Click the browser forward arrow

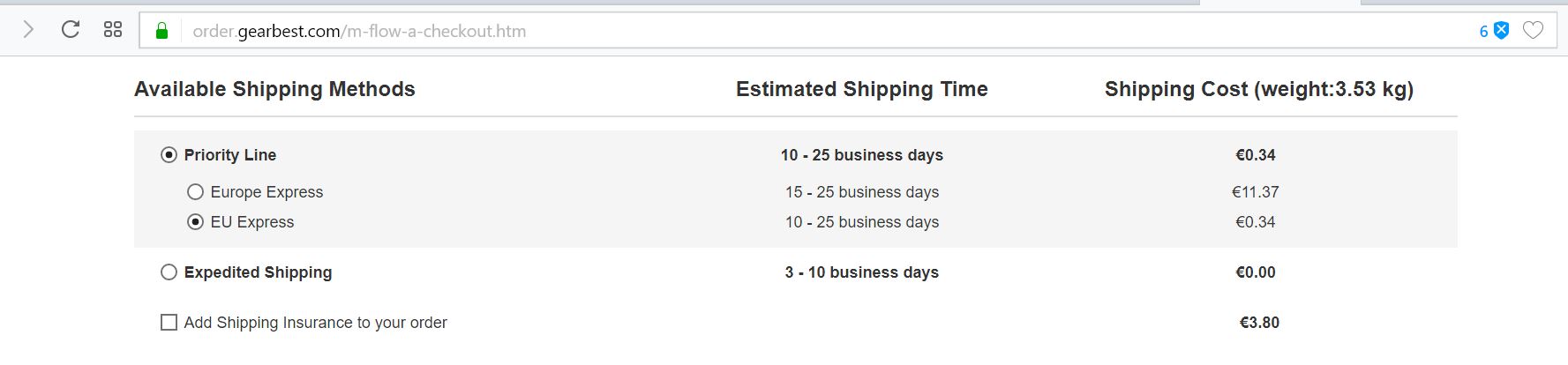[x=28, y=30]
